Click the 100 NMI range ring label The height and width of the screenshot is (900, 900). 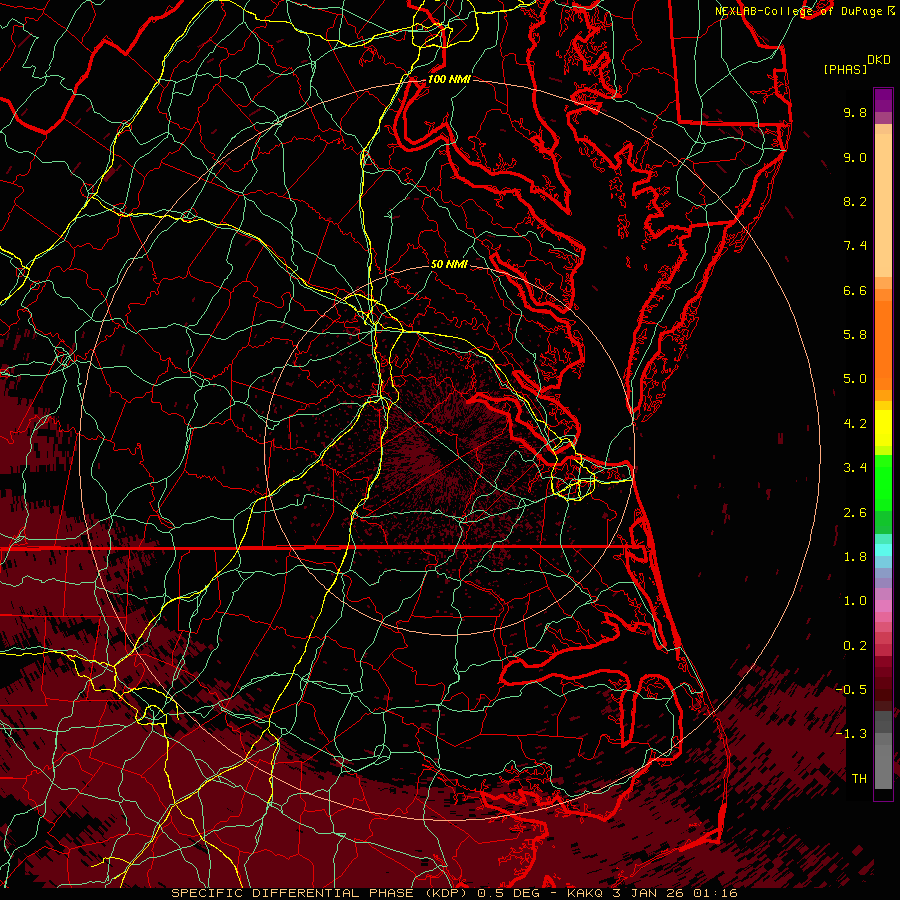point(449,79)
